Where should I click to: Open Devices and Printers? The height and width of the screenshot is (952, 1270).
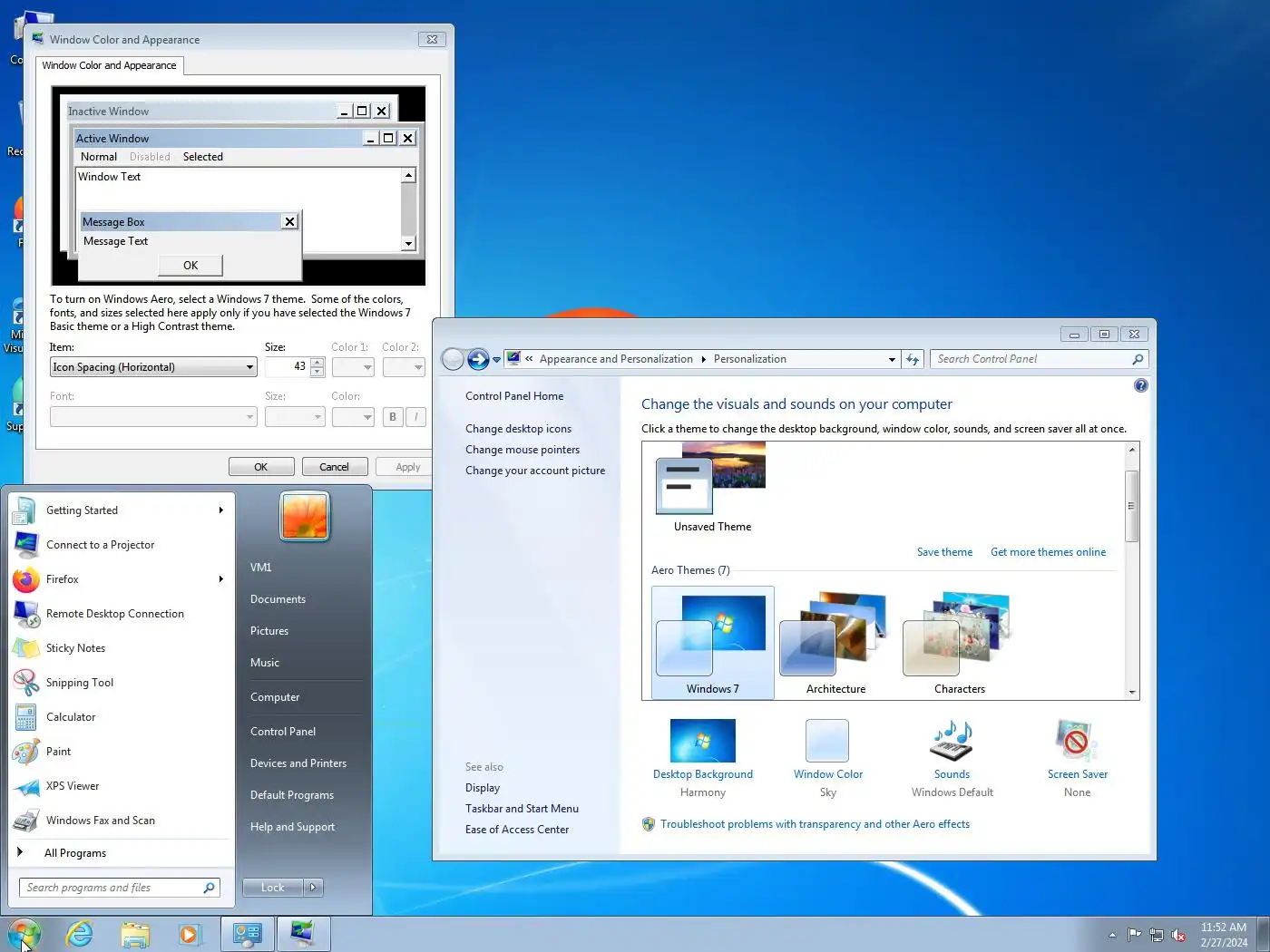(x=298, y=763)
